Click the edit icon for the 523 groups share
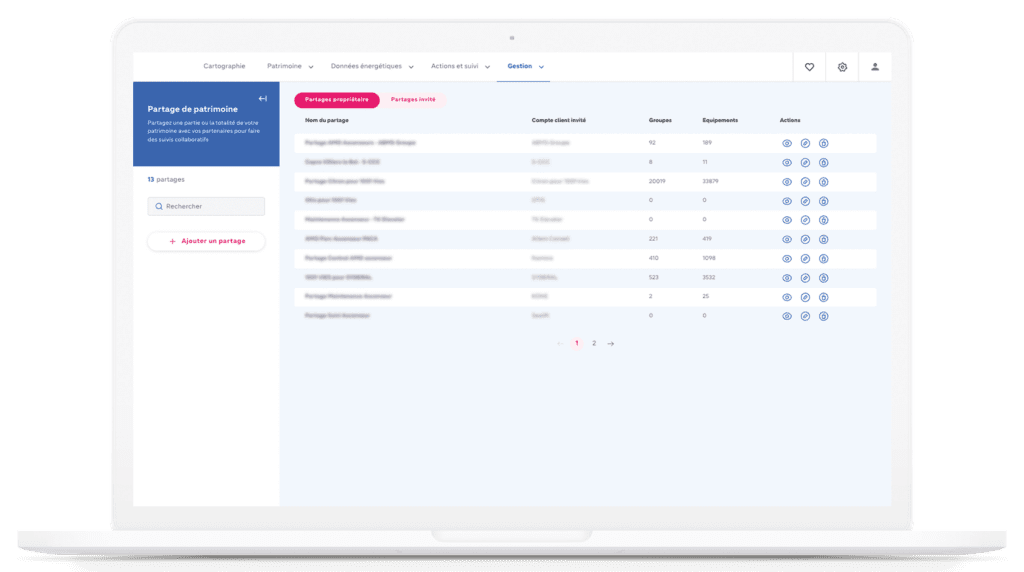This screenshot has height=572, width=1024. pos(805,278)
